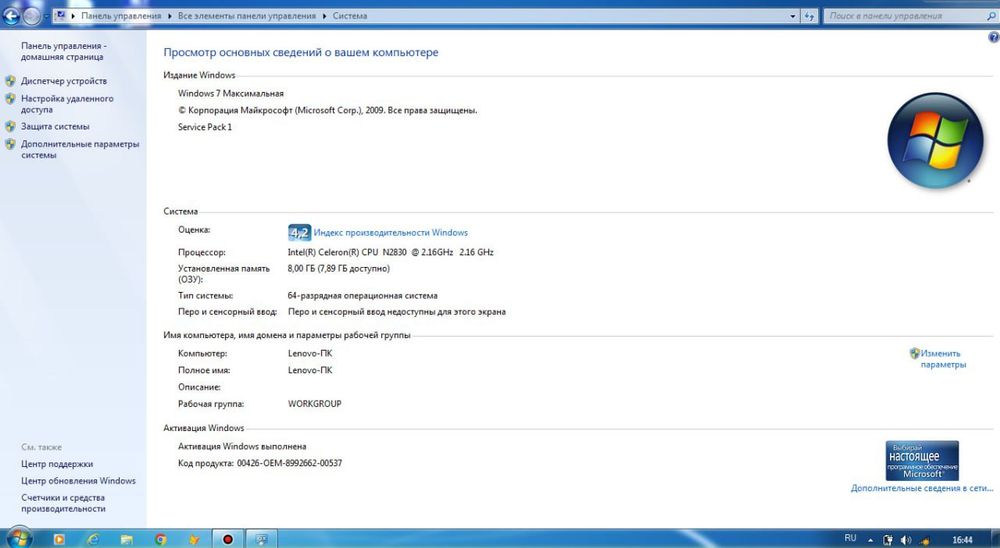
Task: Click shield icon beside 'Изменить параметры'
Action: (x=915, y=353)
